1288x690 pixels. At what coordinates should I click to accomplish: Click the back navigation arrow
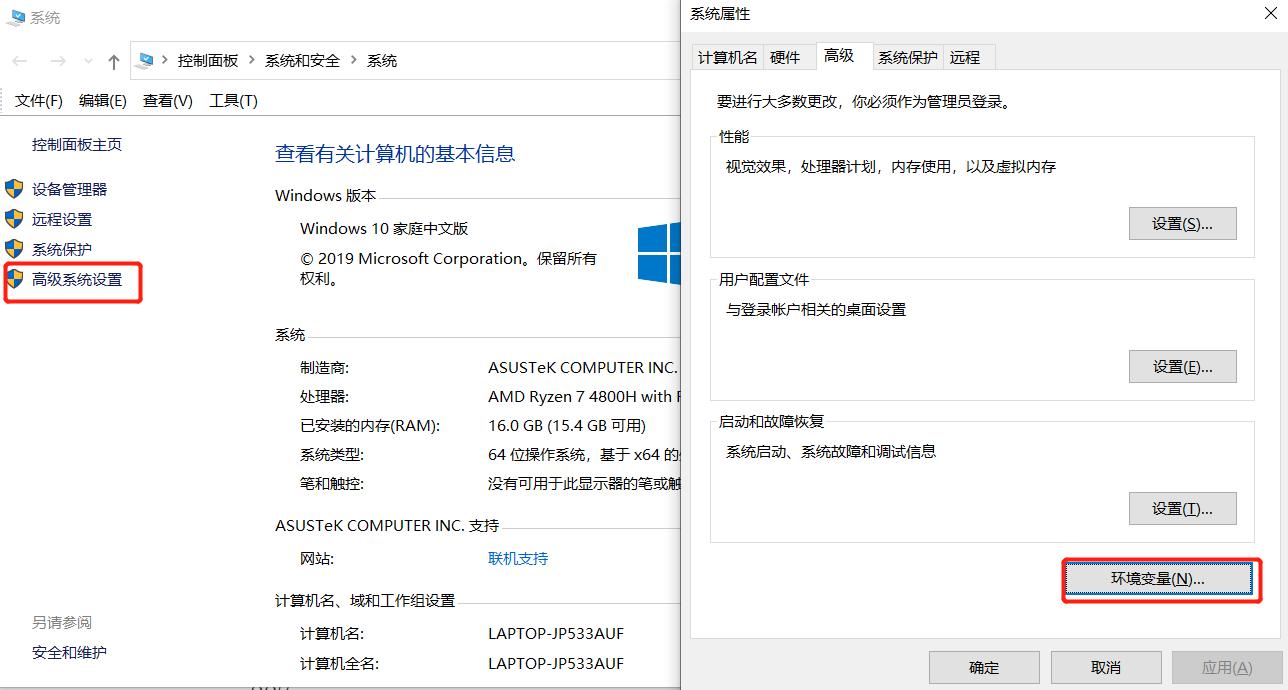[x=21, y=60]
